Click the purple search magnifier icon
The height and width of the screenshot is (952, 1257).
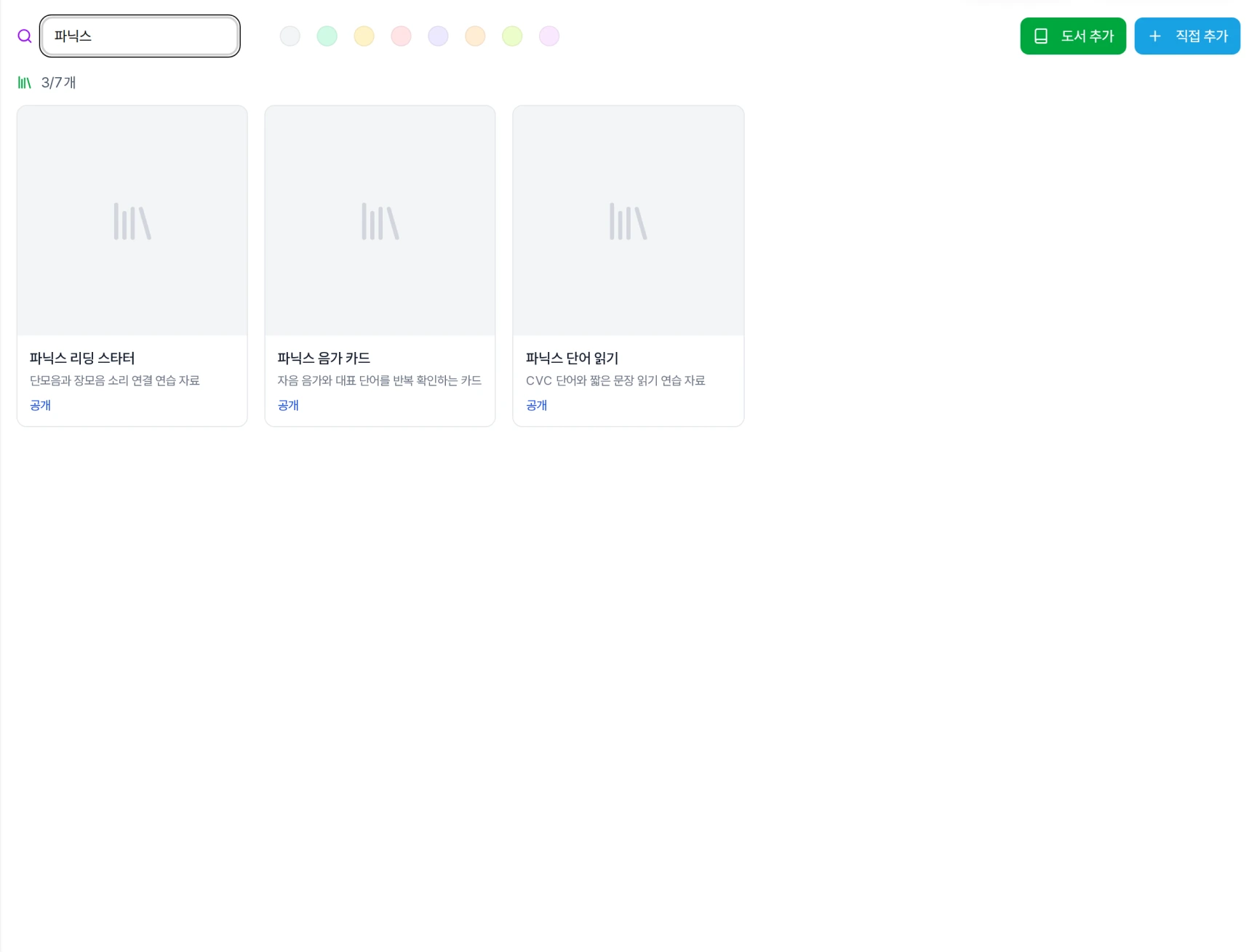click(x=25, y=36)
